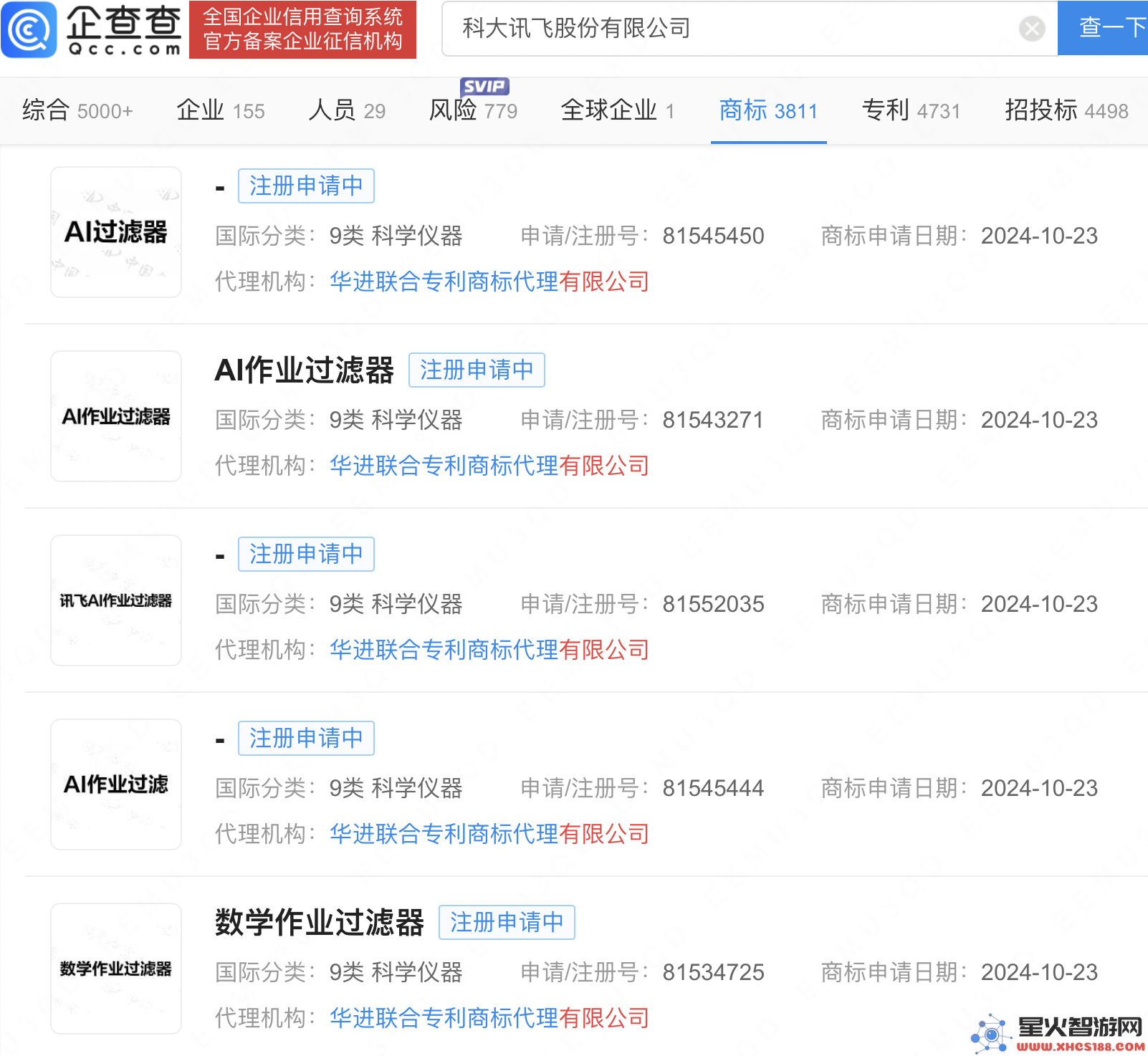
Task: Click 注册申请中 tag beside AI作业过滤器 title
Action: pos(477,370)
